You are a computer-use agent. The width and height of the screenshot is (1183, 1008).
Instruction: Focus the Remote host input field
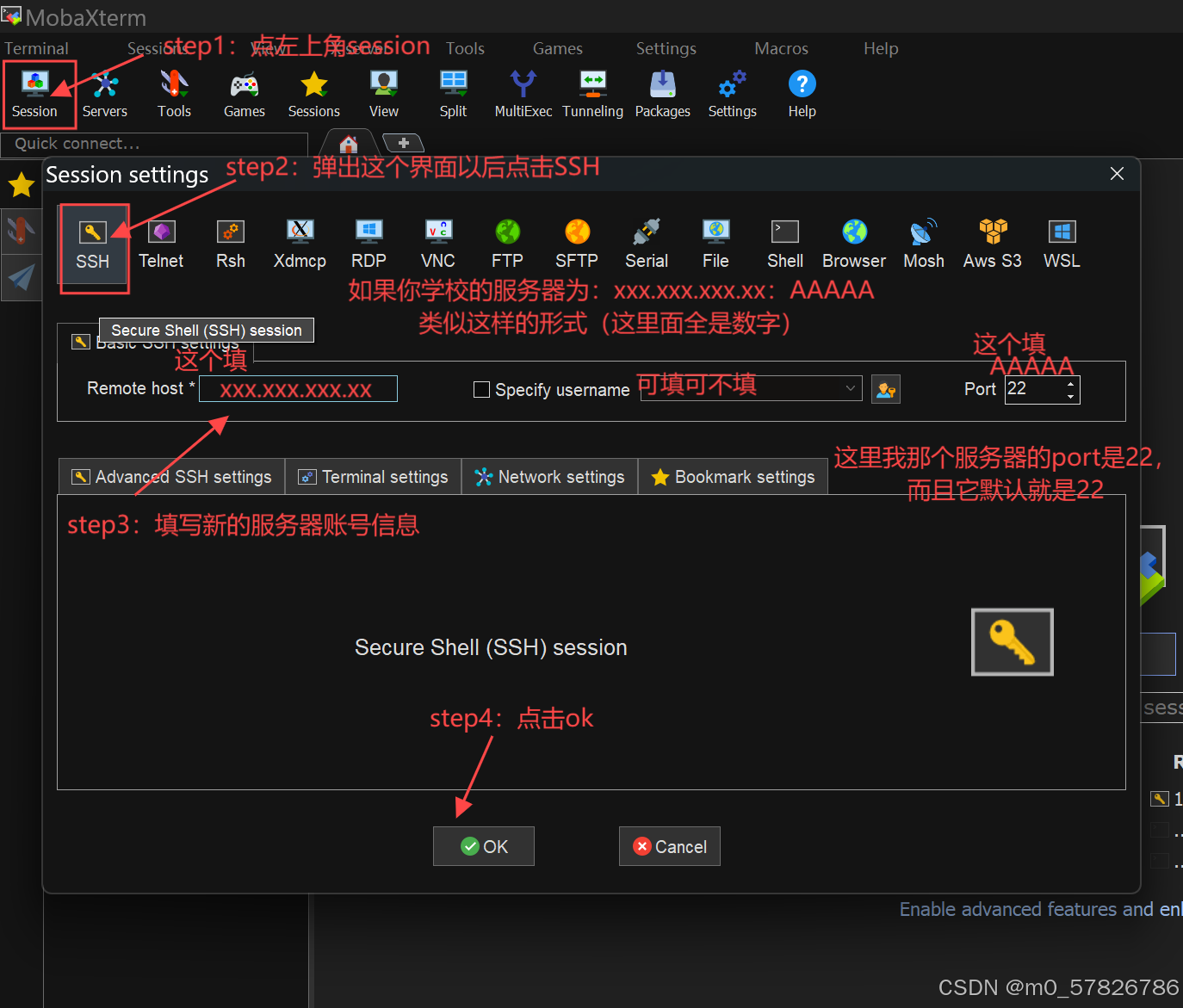coord(298,389)
